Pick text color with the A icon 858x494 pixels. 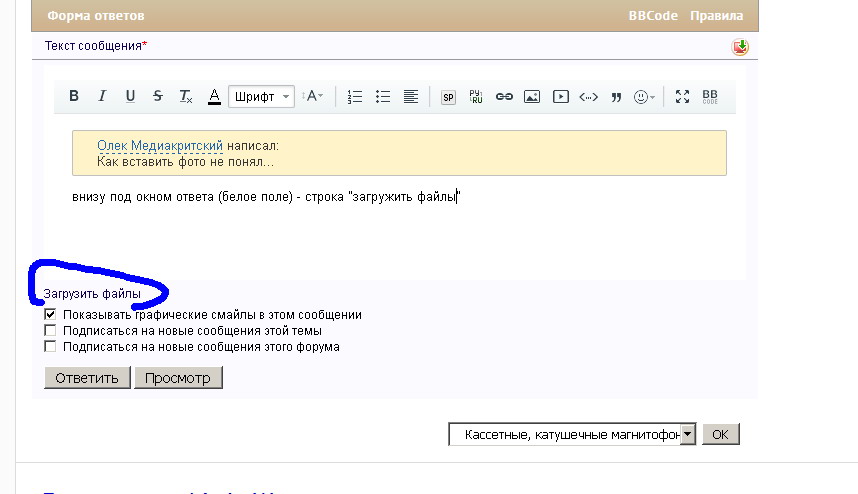click(x=214, y=97)
